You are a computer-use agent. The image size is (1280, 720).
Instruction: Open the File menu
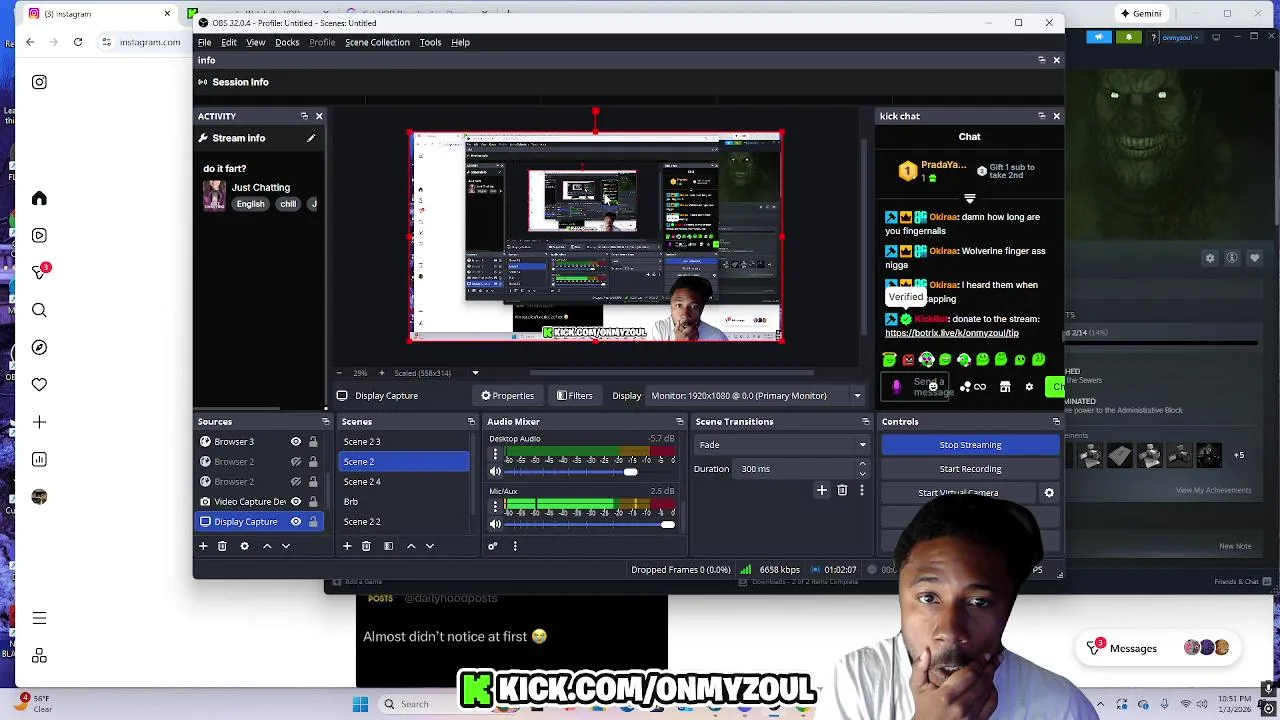[204, 42]
